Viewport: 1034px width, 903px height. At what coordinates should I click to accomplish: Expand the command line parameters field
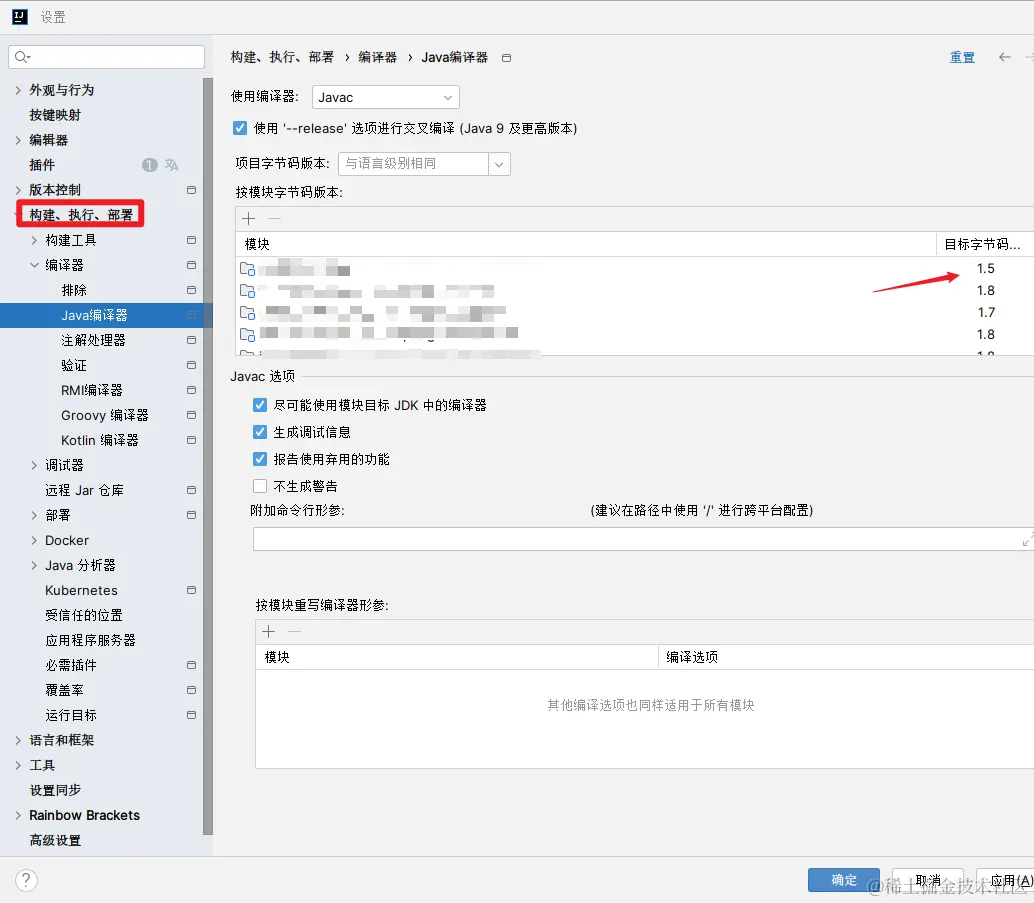1027,540
